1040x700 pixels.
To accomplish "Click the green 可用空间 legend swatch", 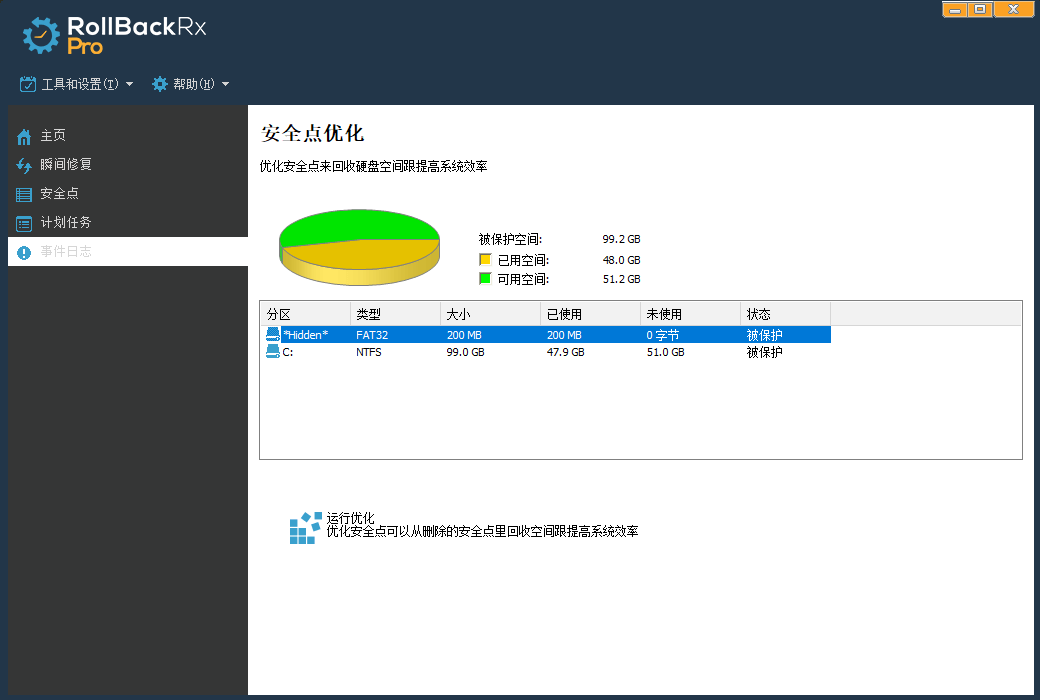I will pyautogui.click(x=485, y=279).
